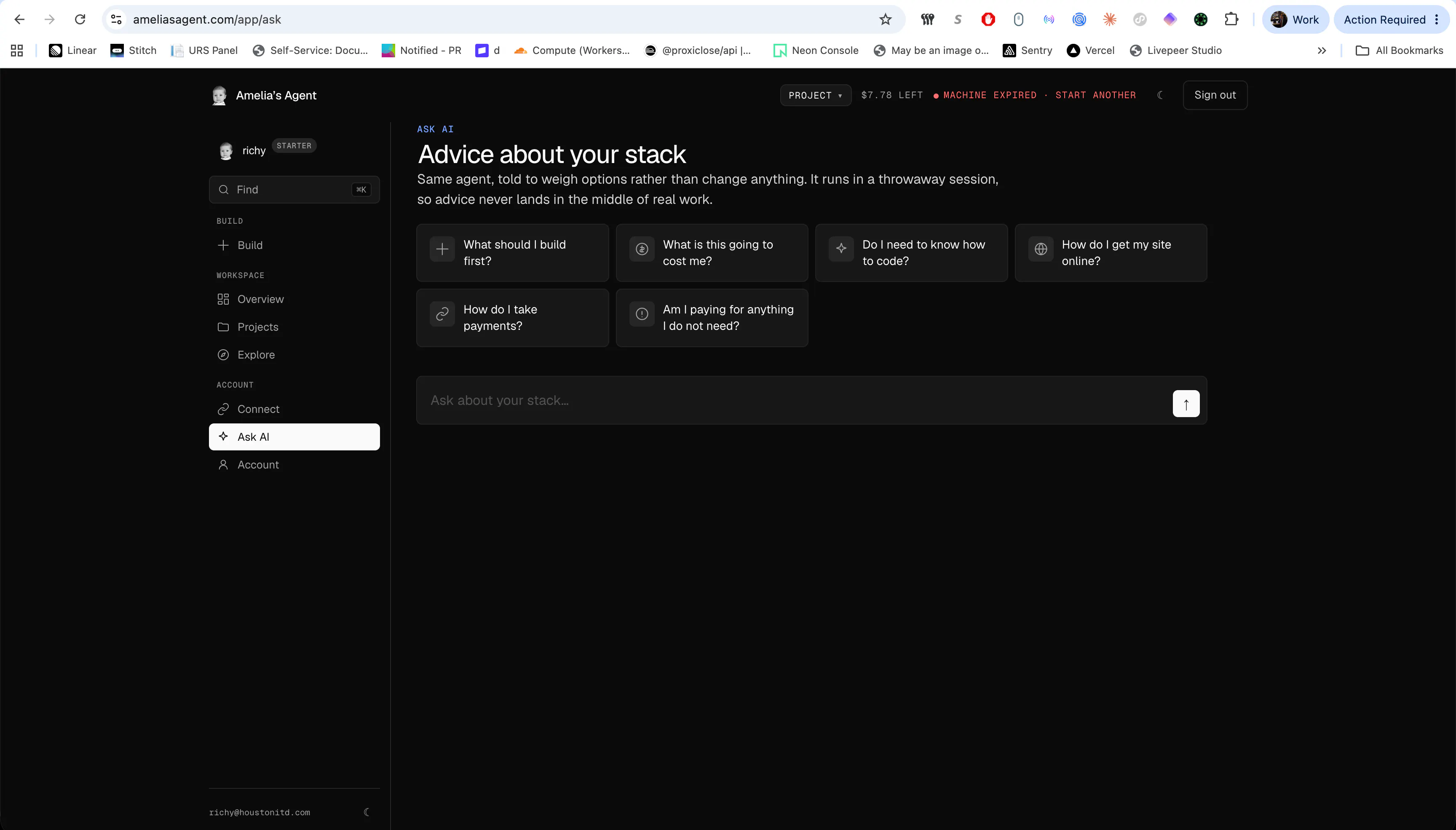Focus the Find search field

coord(294,189)
